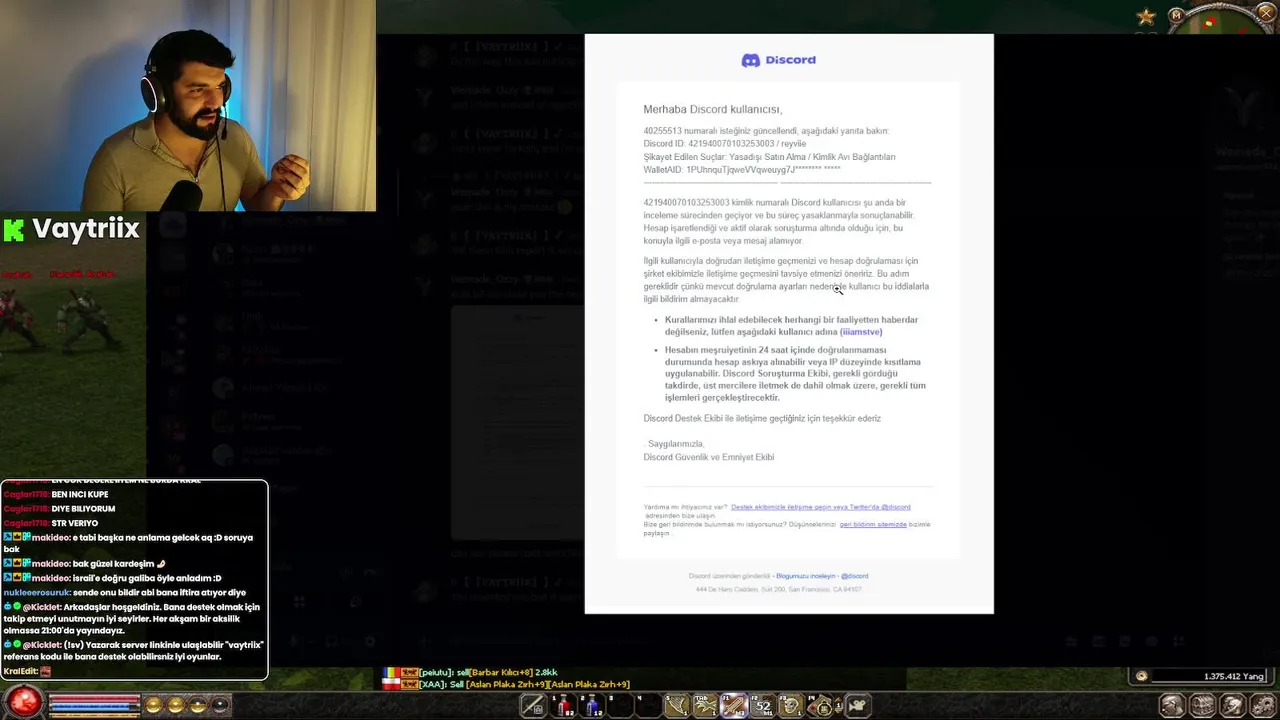The width and height of the screenshot is (1280, 720).
Task: Click the '1.375.412 Yang' currency value
Action: point(1235,676)
